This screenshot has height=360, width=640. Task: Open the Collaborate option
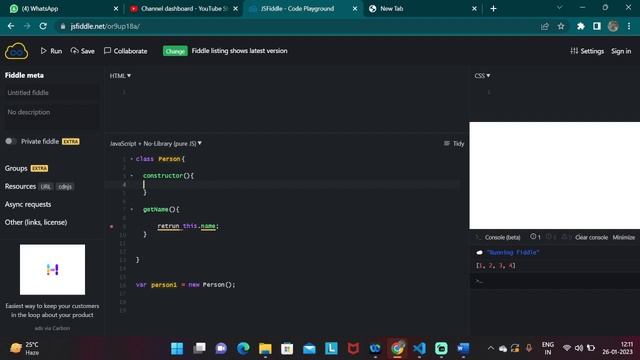click(x=125, y=51)
